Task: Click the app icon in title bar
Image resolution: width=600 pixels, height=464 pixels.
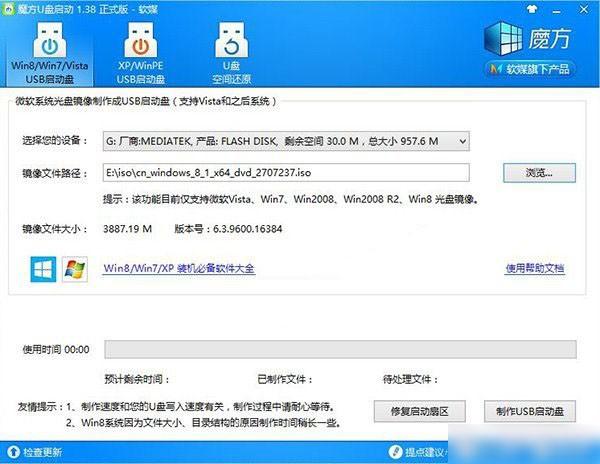Action: (8, 10)
